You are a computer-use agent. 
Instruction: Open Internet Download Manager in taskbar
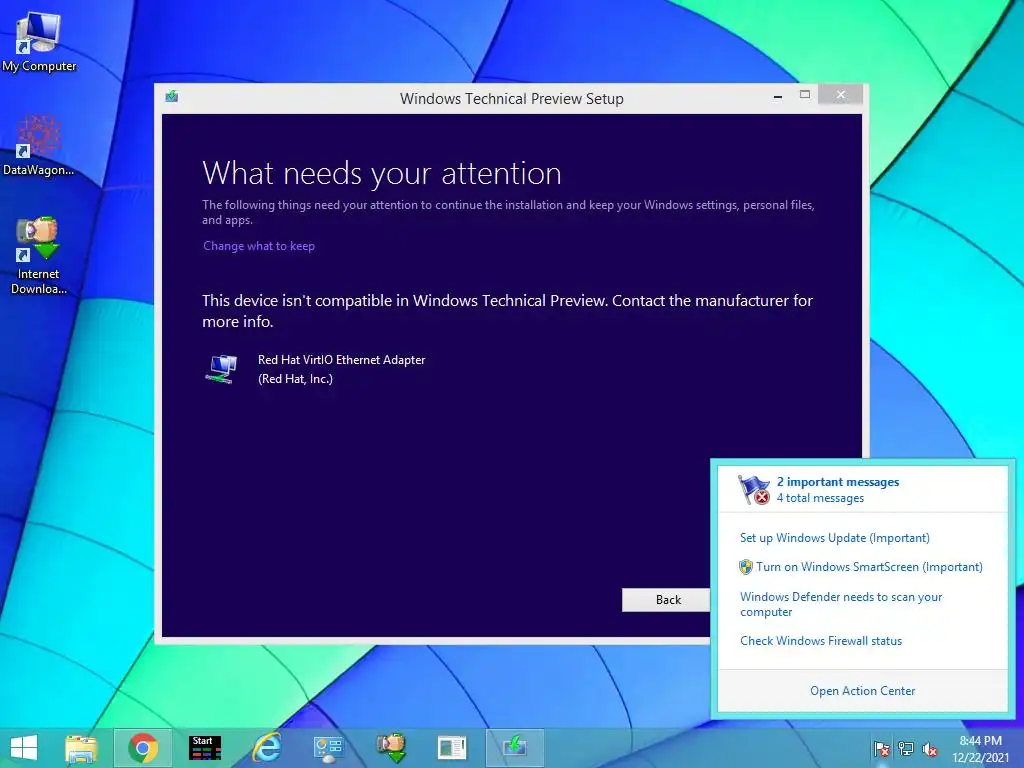click(x=391, y=748)
